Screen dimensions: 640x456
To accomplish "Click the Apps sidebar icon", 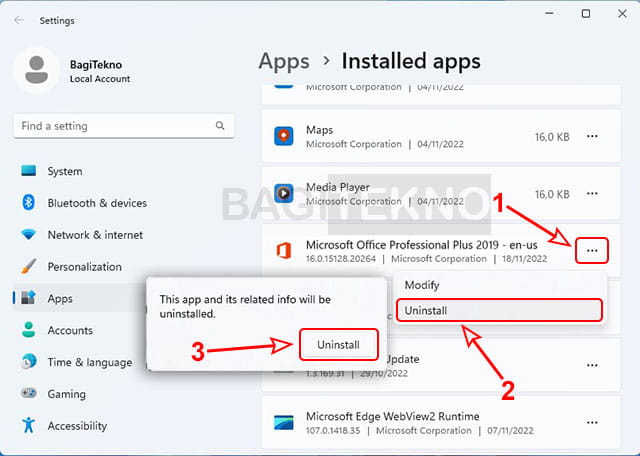I will tap(29, 298).
